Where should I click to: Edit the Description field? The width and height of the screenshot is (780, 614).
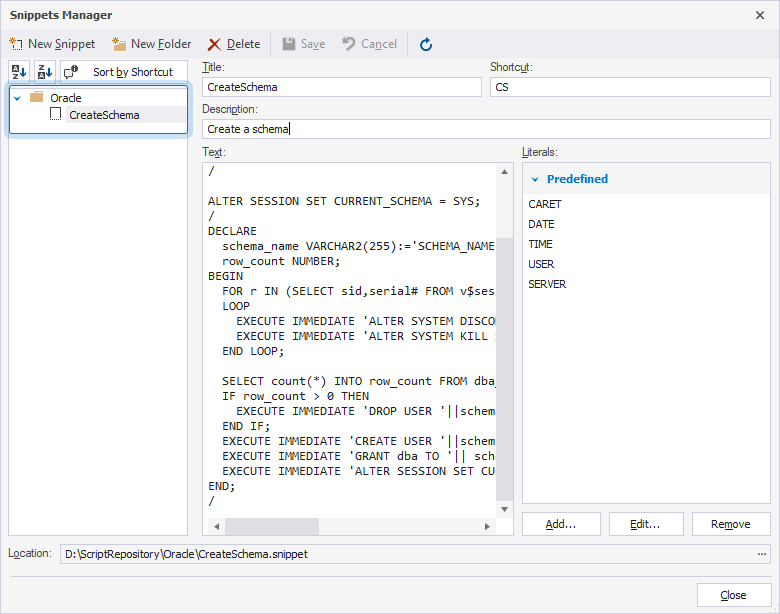pos(487,129)
